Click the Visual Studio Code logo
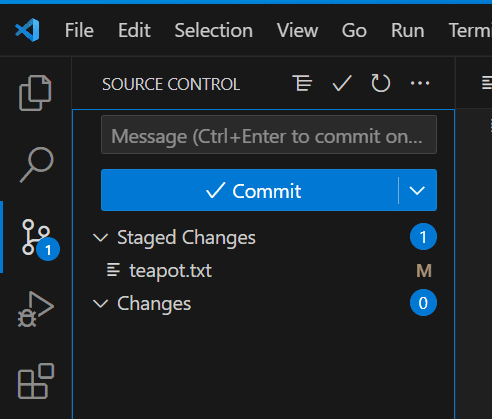This screenshot has height=419, width=492. tap(27, 30)
